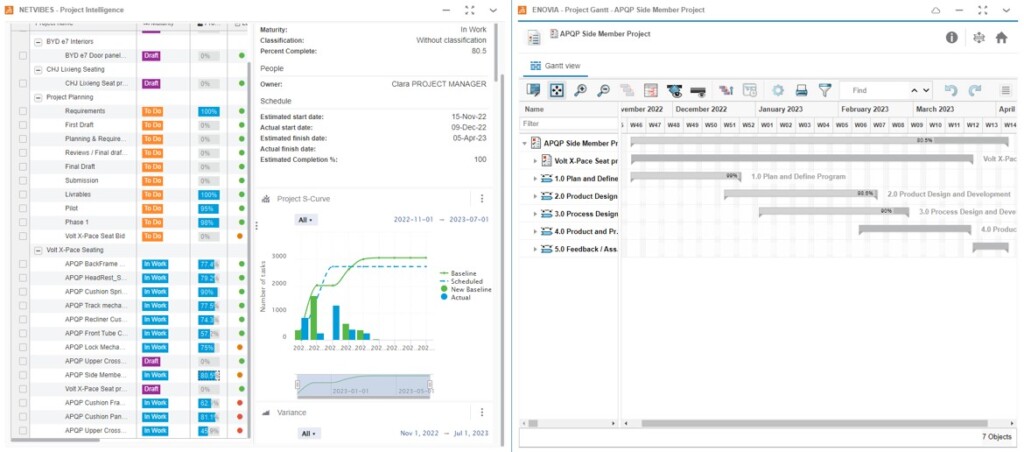This screenshot has width=1024, height=452.
Task: Click the 2.0 Product Design 80.5% progress bar
Action: coord(803,194)
